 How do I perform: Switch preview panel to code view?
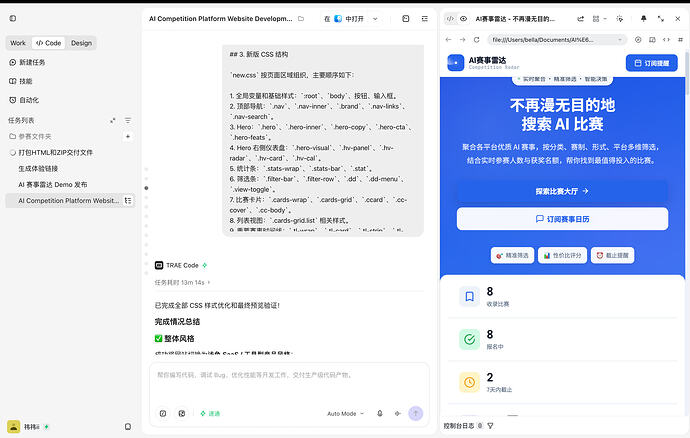(x=450, y=19)
